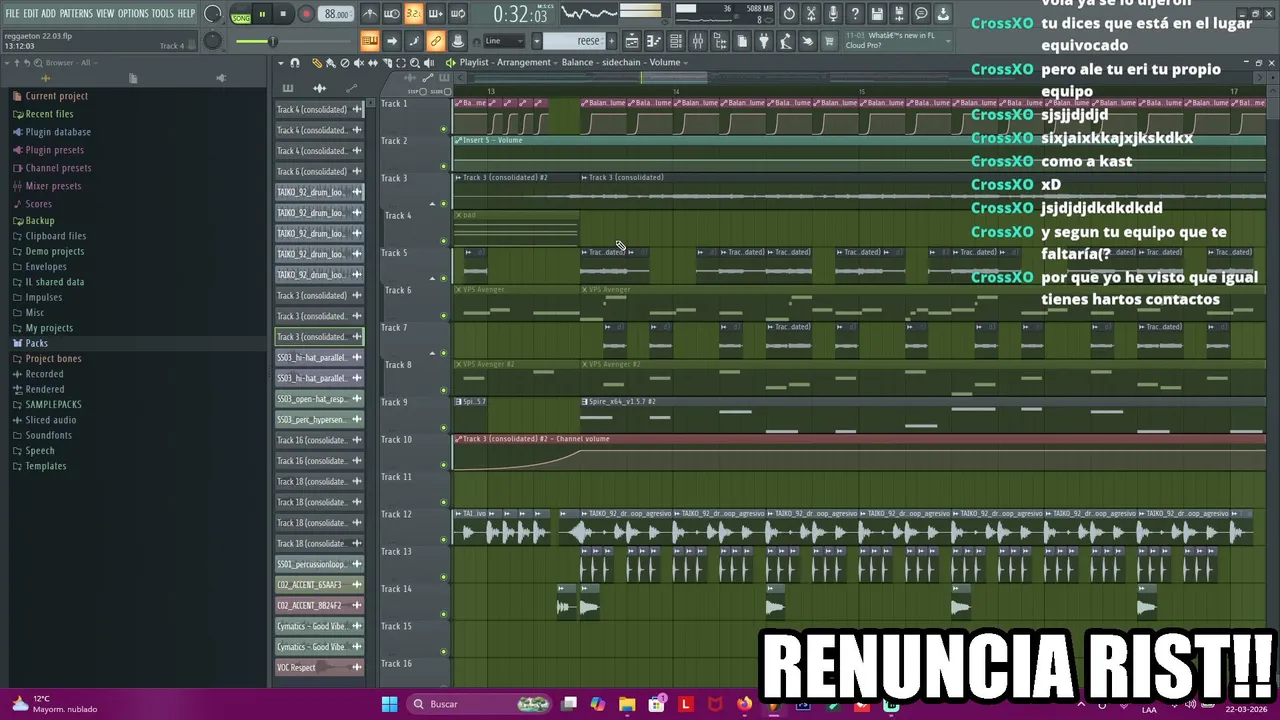Open the Windows Start button
The width and height of the screenshot is (1280, 720).
[389, 704]
